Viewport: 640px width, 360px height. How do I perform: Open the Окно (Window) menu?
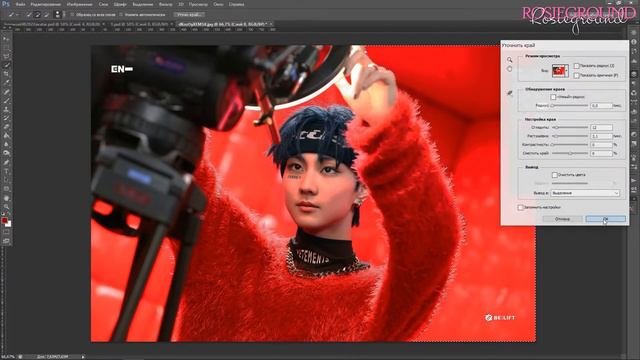click(218, 4)
